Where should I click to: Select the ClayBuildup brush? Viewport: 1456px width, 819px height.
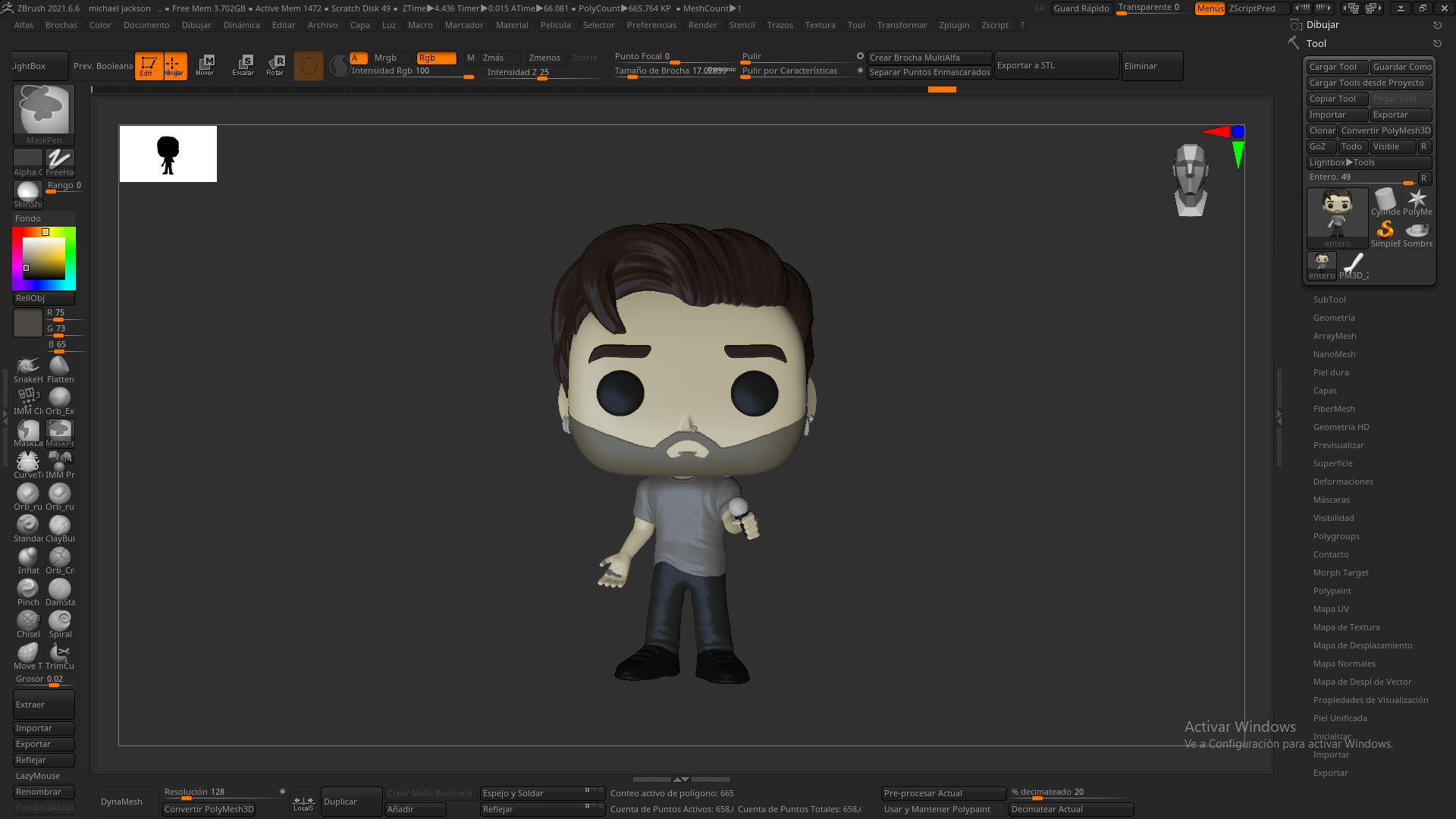pyautogui.click(x=59, y=525)
